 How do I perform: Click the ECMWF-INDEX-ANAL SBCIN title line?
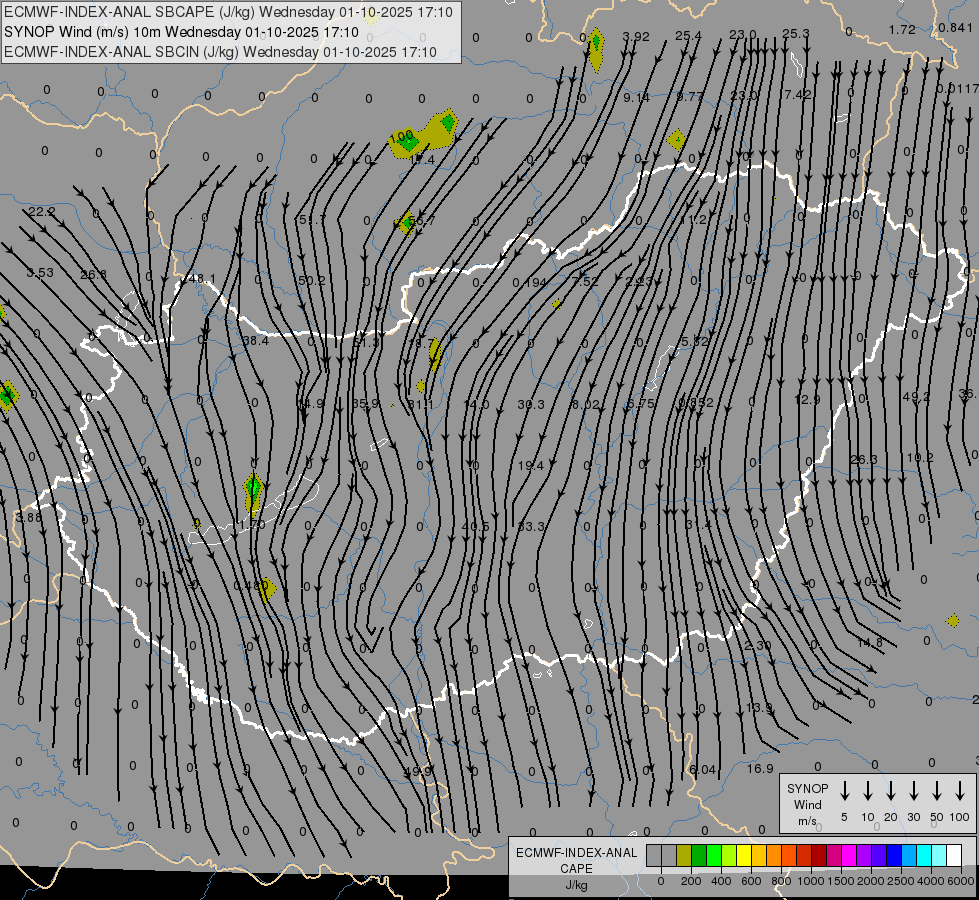(220, 51)
